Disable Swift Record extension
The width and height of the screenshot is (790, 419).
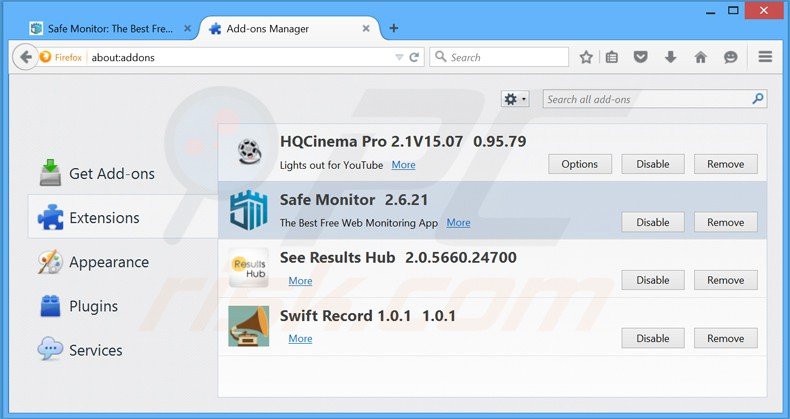click(652, 338)
